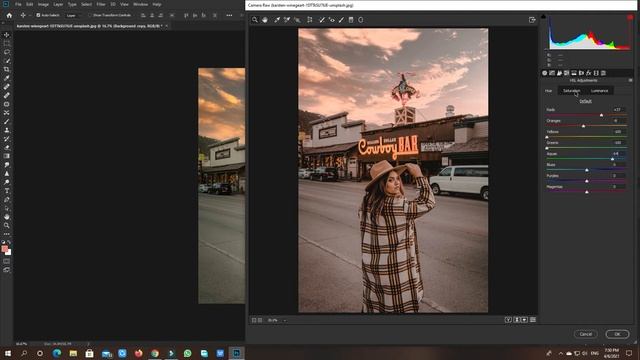Open the Presets panel icon in Camera Raw
The height and width of the screenshot is (360, 640).
coord(603,73)
